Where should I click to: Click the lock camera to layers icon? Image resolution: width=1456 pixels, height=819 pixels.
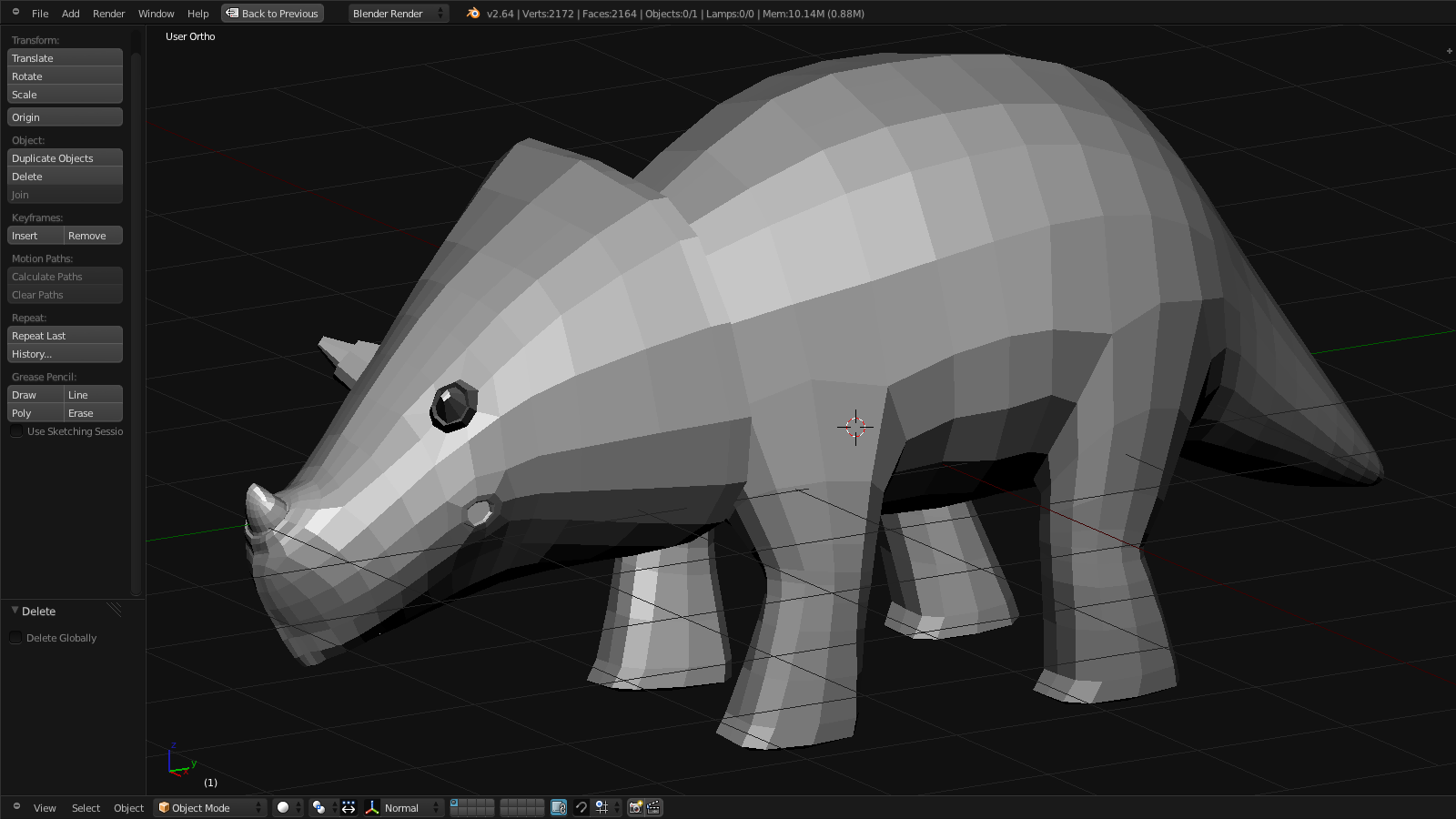tap(559, 808)
